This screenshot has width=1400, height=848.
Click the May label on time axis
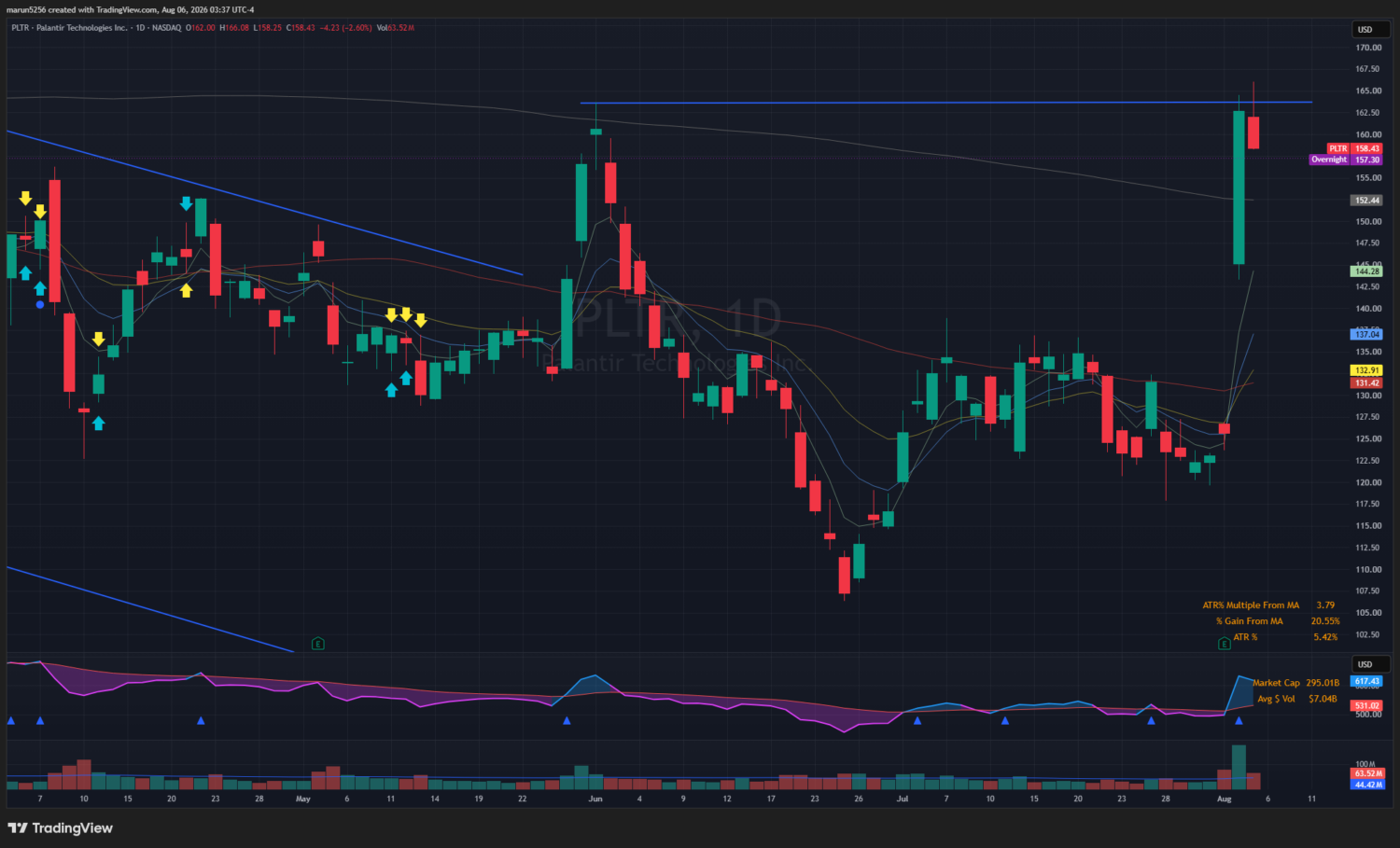[302, 799]
